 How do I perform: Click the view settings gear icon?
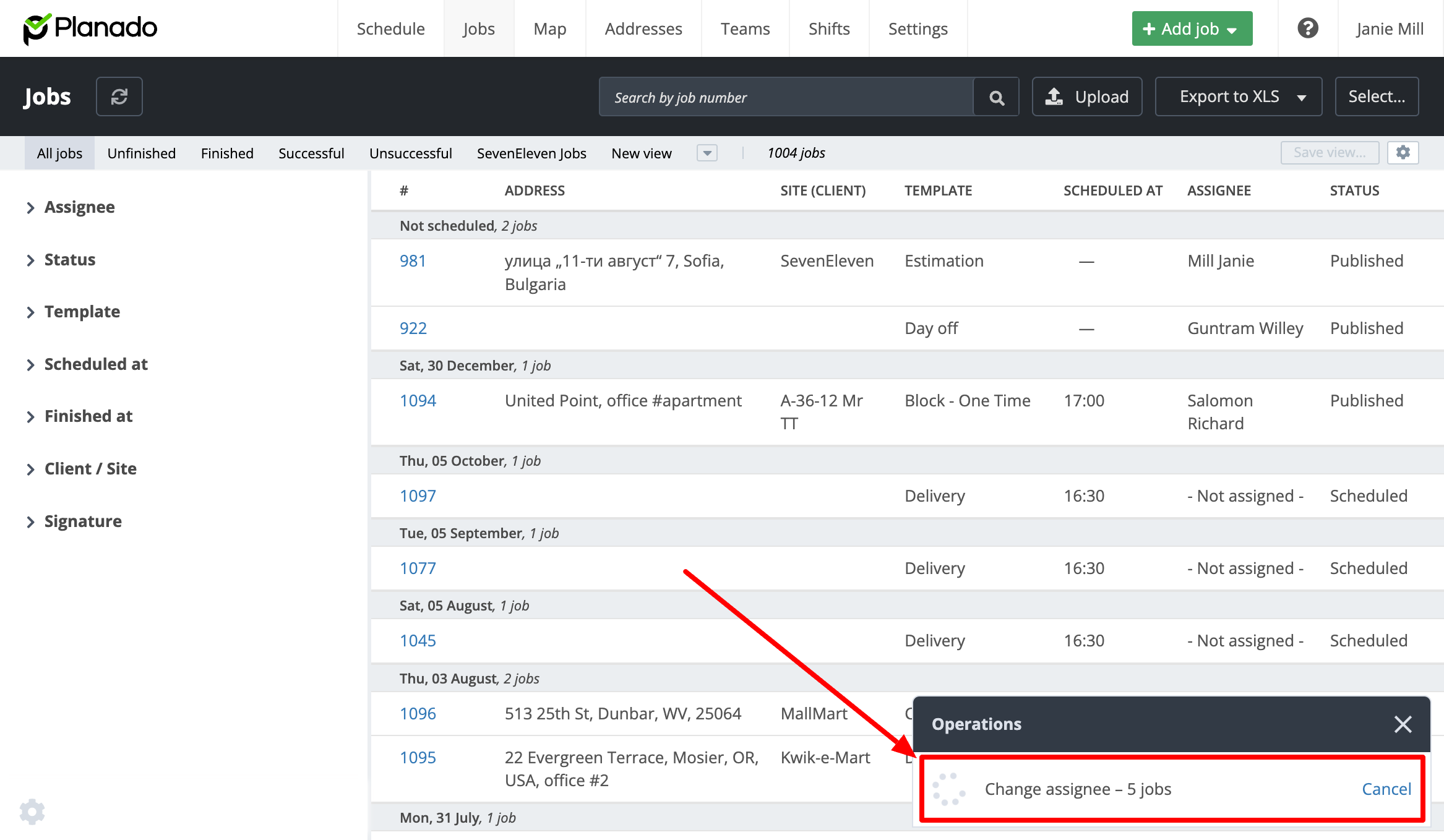point(1403,153)
